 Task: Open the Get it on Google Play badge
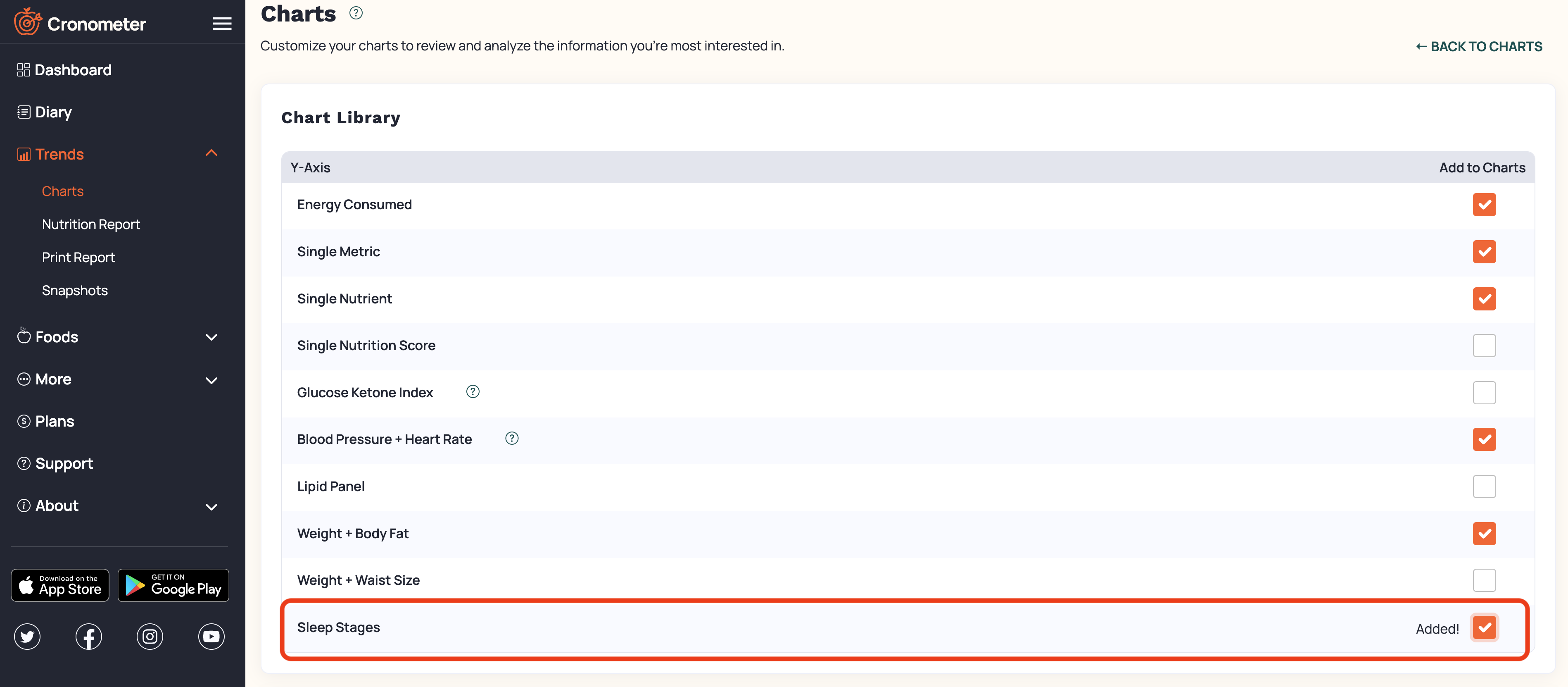pyautogui.click(x=173, y=585)
